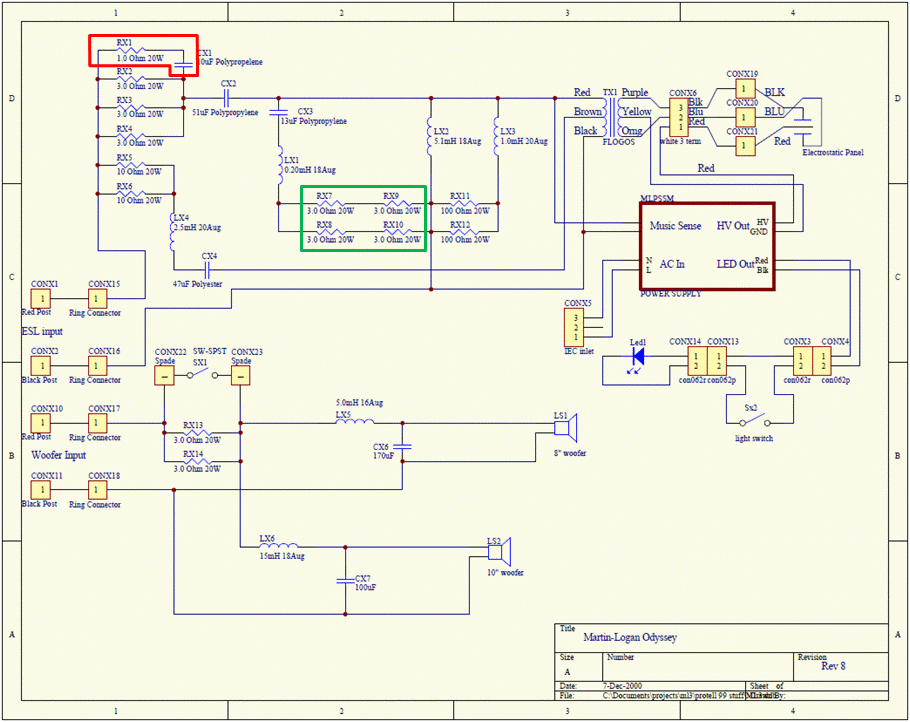Click the Sx2 light switch symbol

point(754,421)
